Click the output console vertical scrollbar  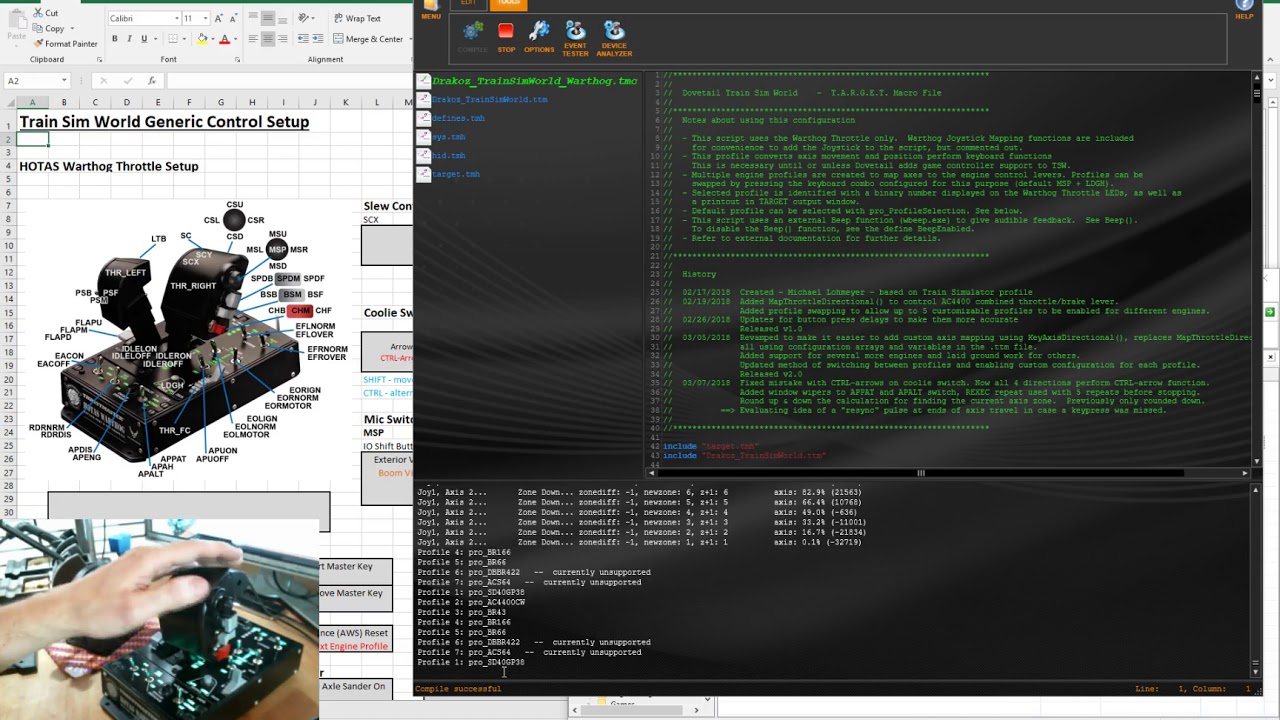(x=1256, y=581)
